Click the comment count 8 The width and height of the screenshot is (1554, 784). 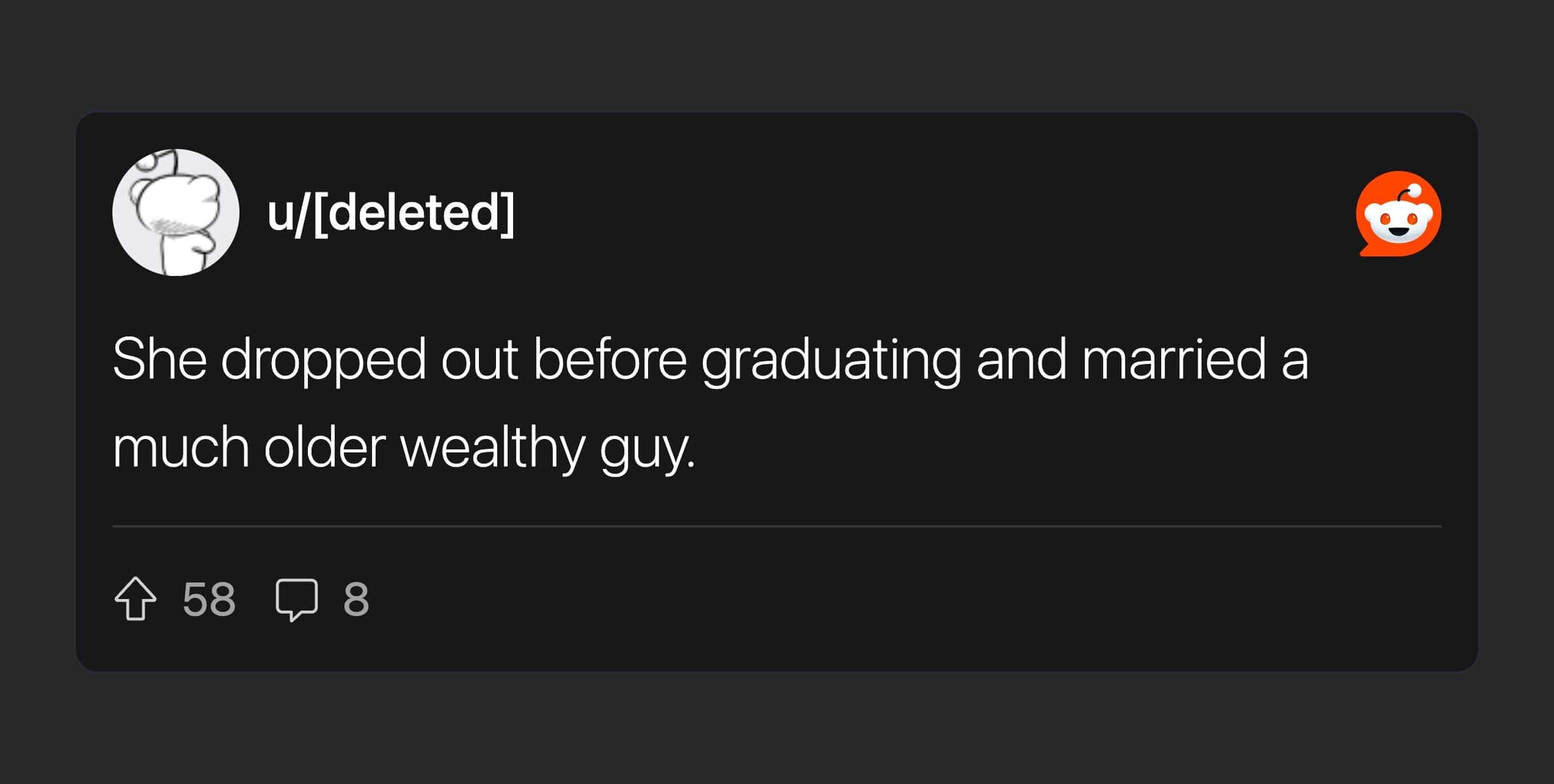[356, 599]
